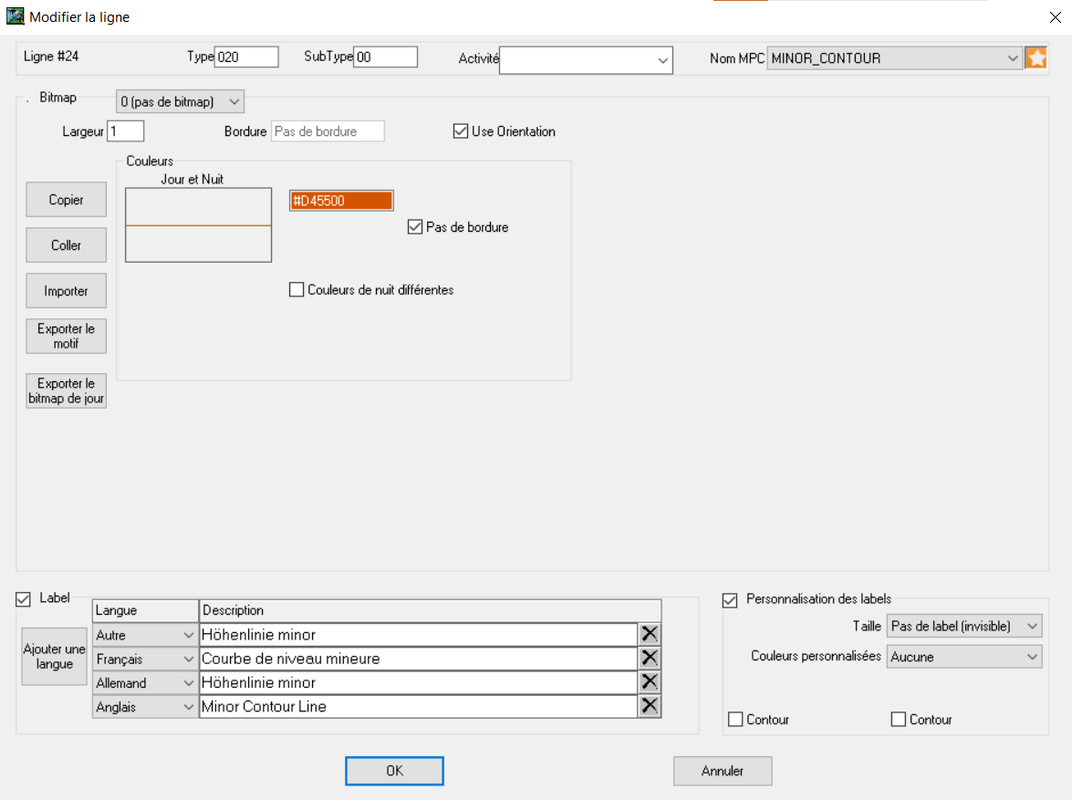This screenshot has height=800, width=1072.
Task: Open the Activité dropdown
Action: pyautogui.click(x=586, y=60)
